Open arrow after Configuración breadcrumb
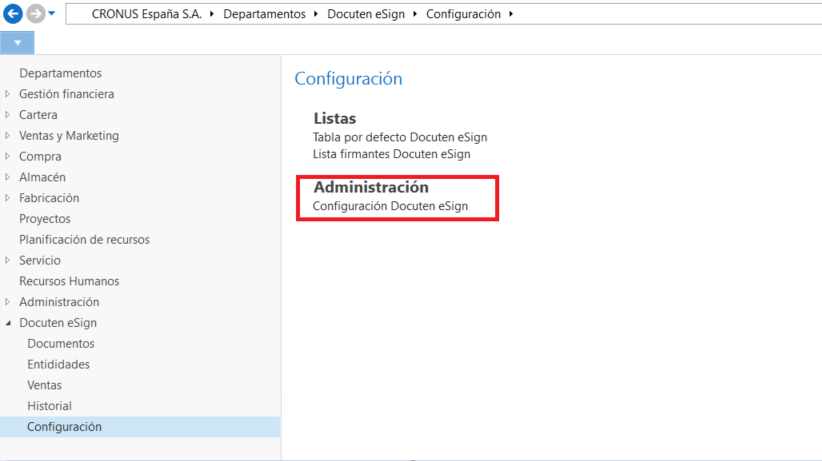 (511, 14)
